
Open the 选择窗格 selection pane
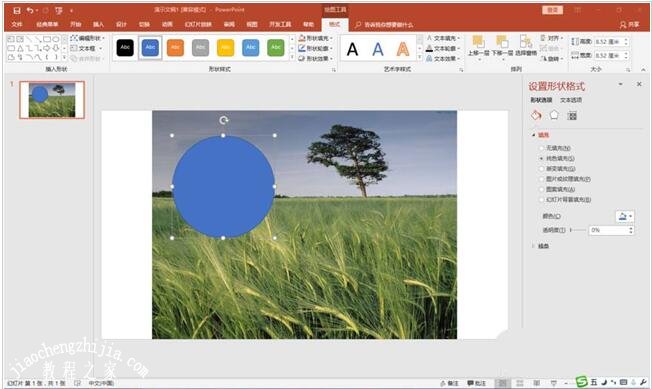click(526, 46)
